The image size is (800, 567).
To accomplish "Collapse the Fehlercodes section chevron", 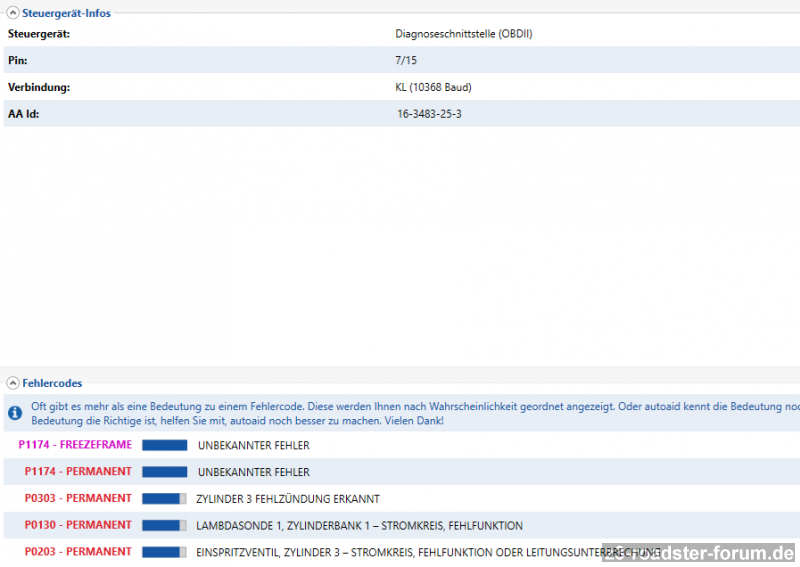I will [x=13, y=383].
